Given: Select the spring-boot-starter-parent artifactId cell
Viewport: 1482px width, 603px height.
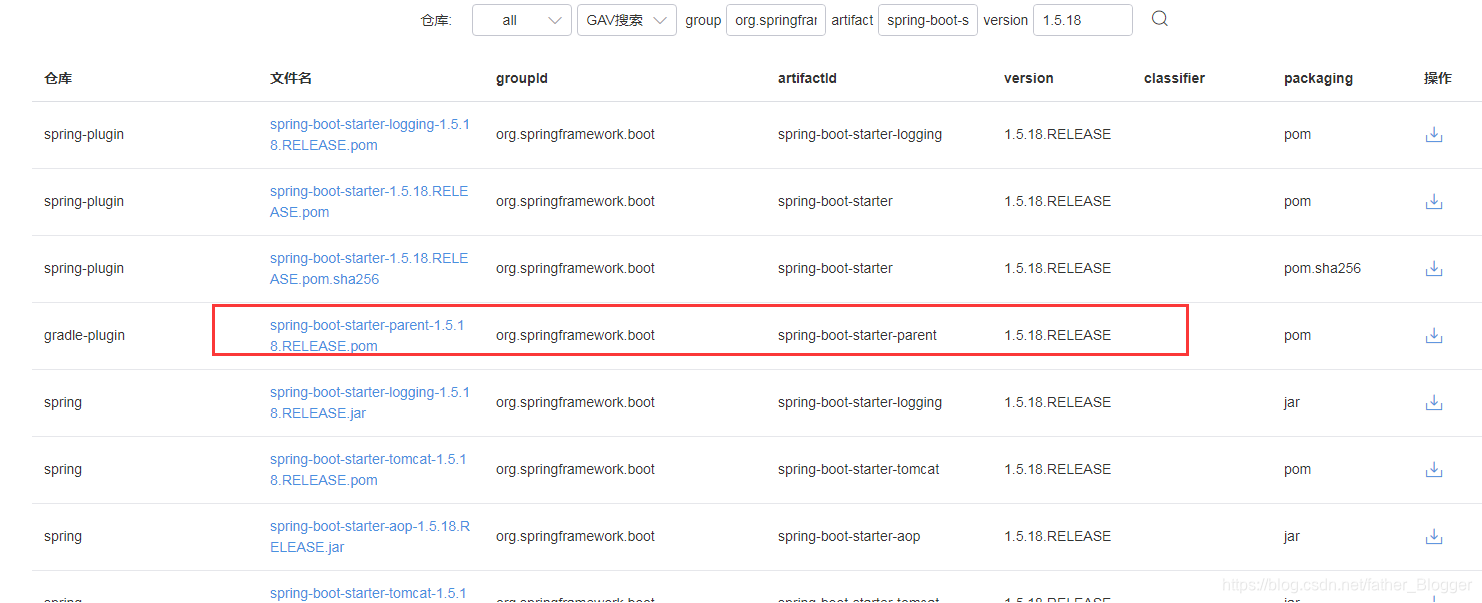Looking at the screenshot, I should click(857, 335).
